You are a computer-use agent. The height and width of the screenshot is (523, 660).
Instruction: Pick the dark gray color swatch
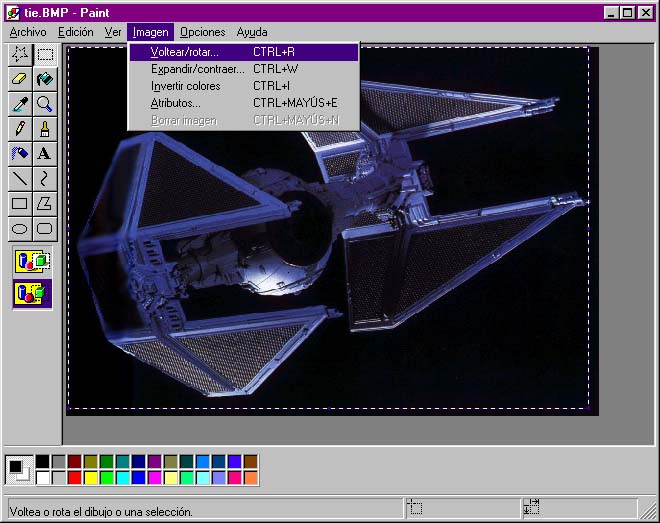[59, 462]
